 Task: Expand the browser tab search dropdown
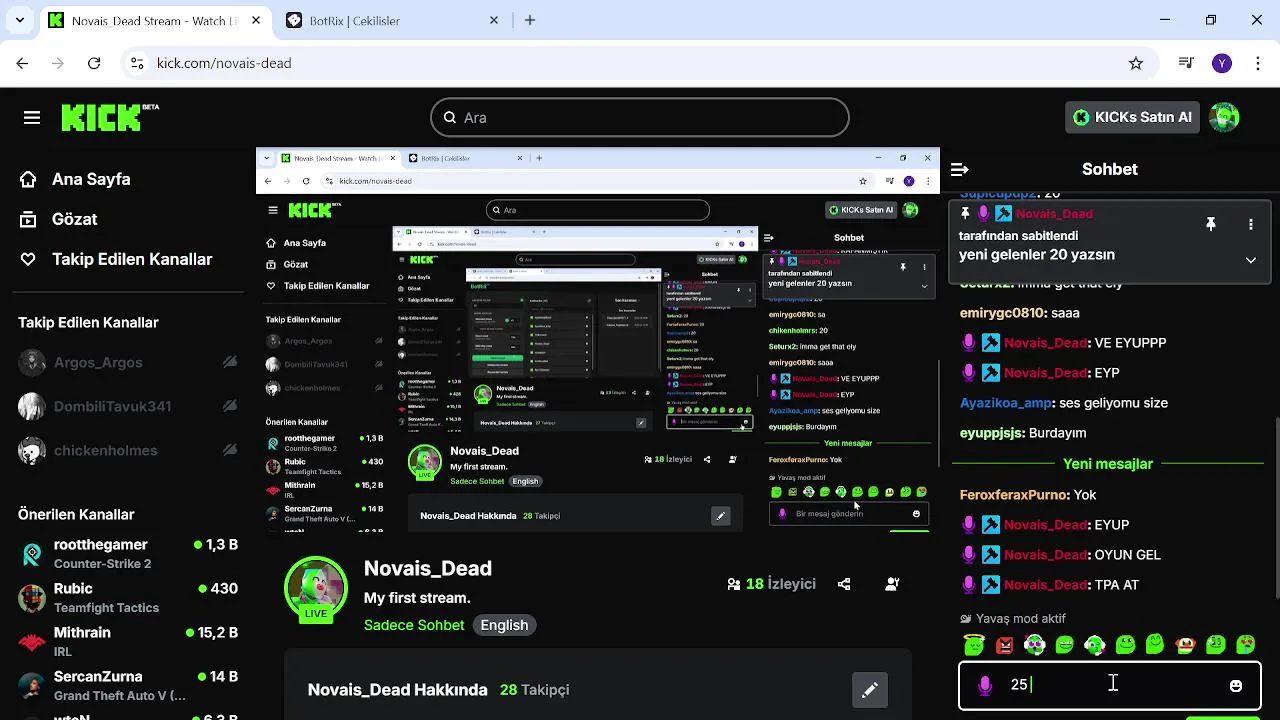tap(22, 20)
